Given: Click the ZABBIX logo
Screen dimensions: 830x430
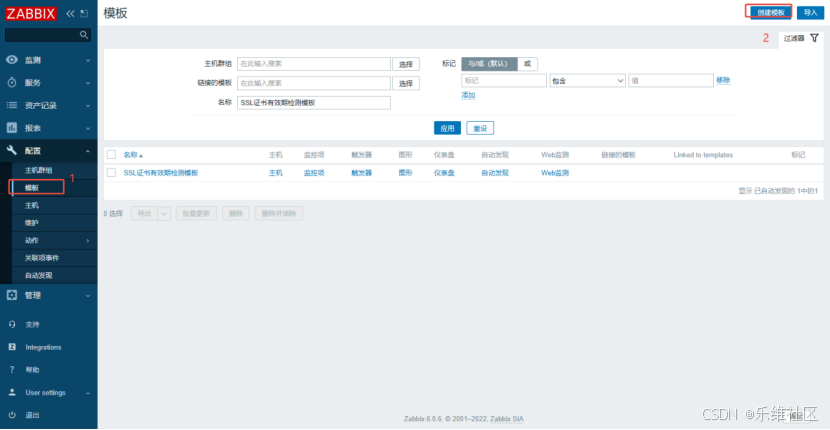Looking at the screenshot, I should coord(31,13).
